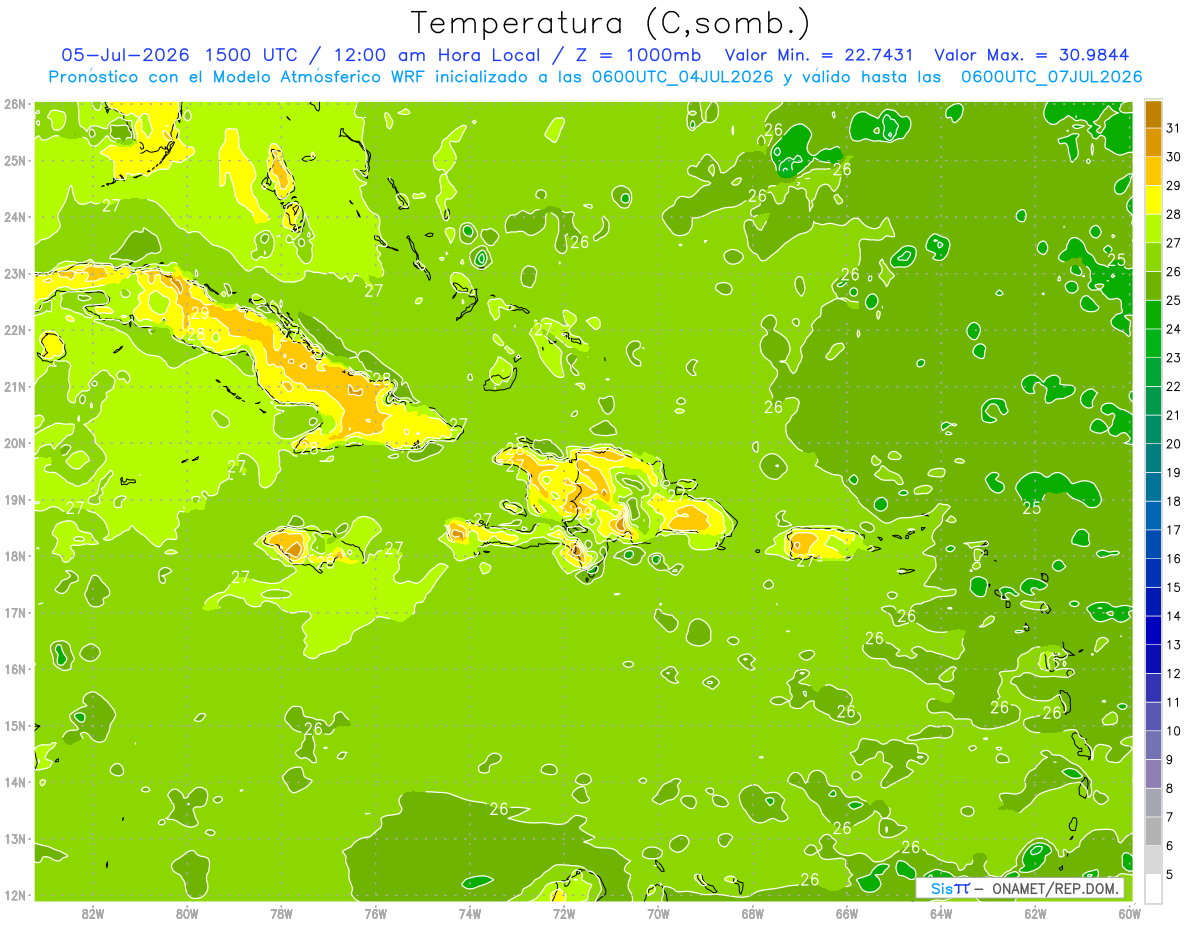The height and width of the screenshot is (927, 1200).
Task: Click the 14N latitude axis label
Action: tap(15, 782)
